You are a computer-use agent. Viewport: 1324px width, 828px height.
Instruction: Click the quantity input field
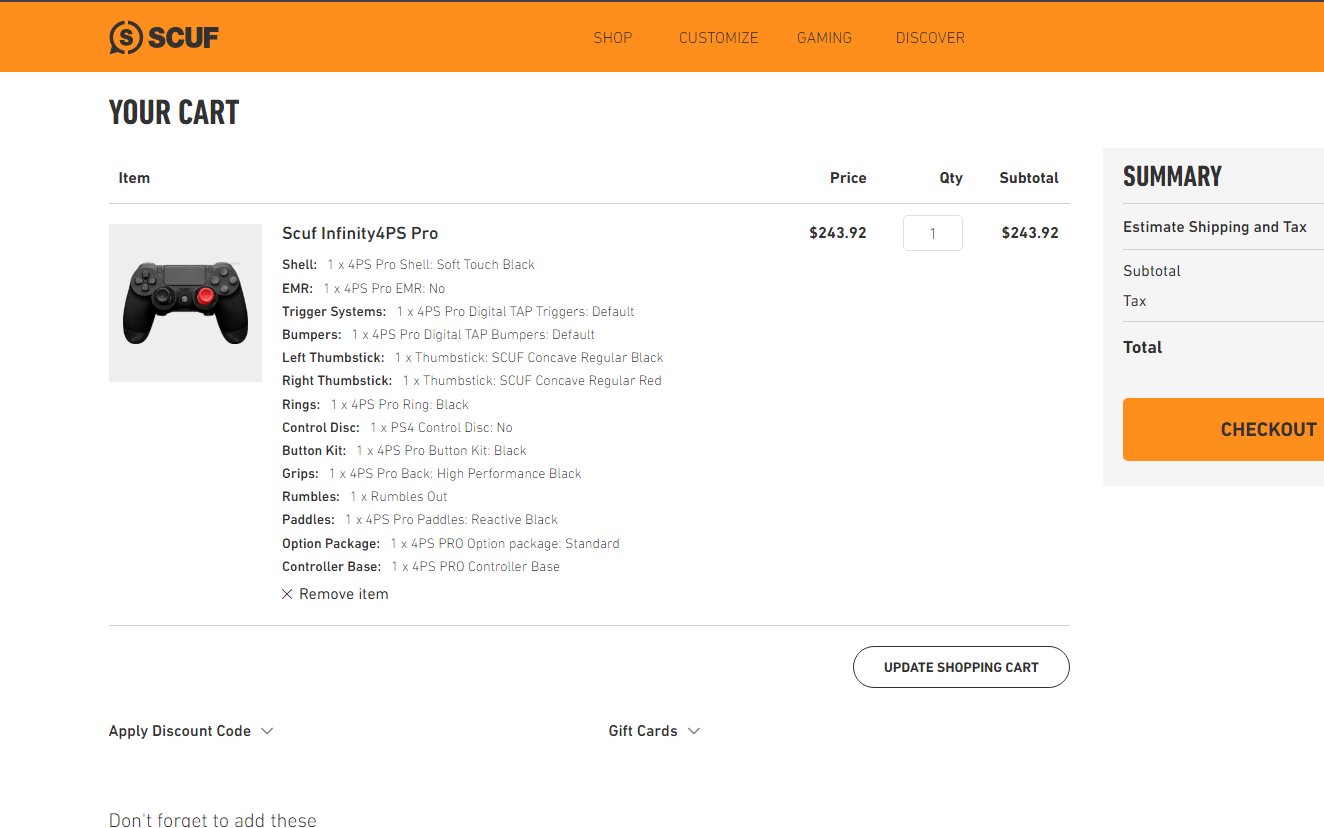933,233
